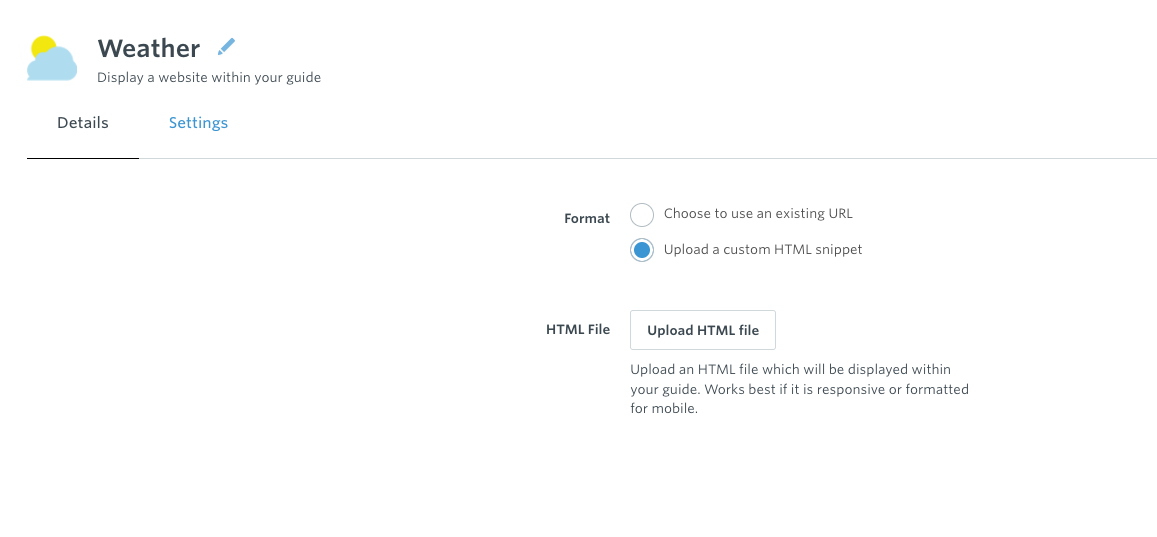Image resolution: width=1157 pixels, height=537 pixels.
Task: Click the 'Choose to use an existing URL' label text
Action: tap(758, 214)
